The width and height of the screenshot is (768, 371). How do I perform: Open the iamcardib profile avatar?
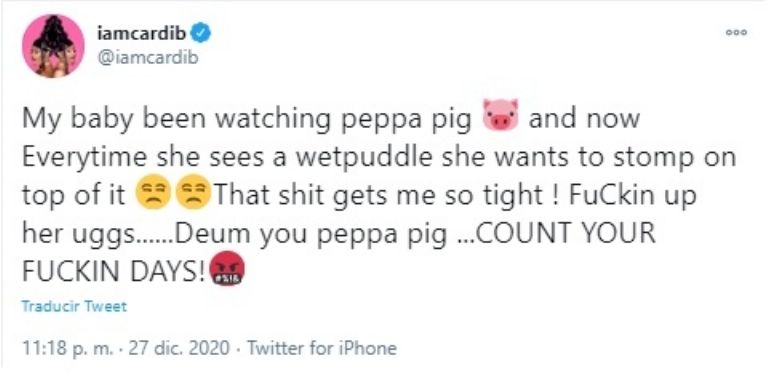52,46
